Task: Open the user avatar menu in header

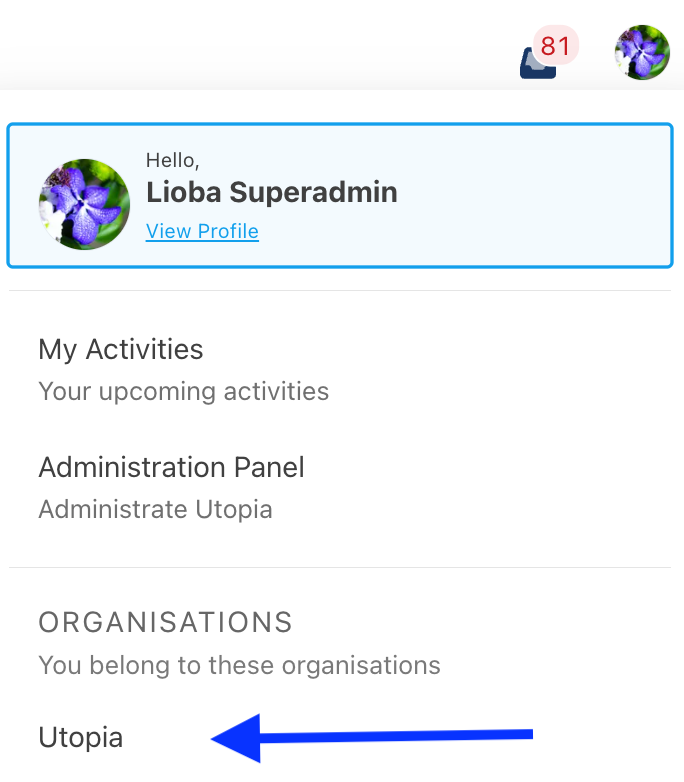Action: pos(641,52)
